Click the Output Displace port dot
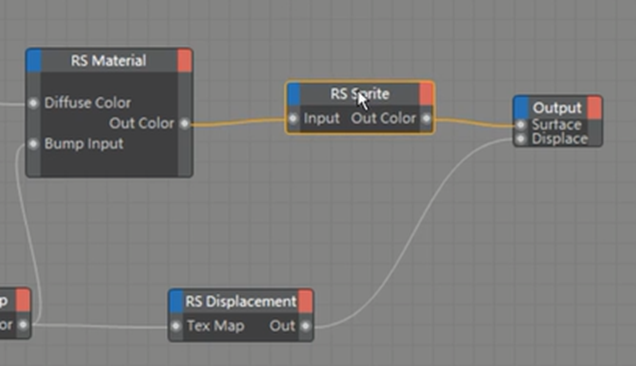636x366 pixels. (521, 139)
